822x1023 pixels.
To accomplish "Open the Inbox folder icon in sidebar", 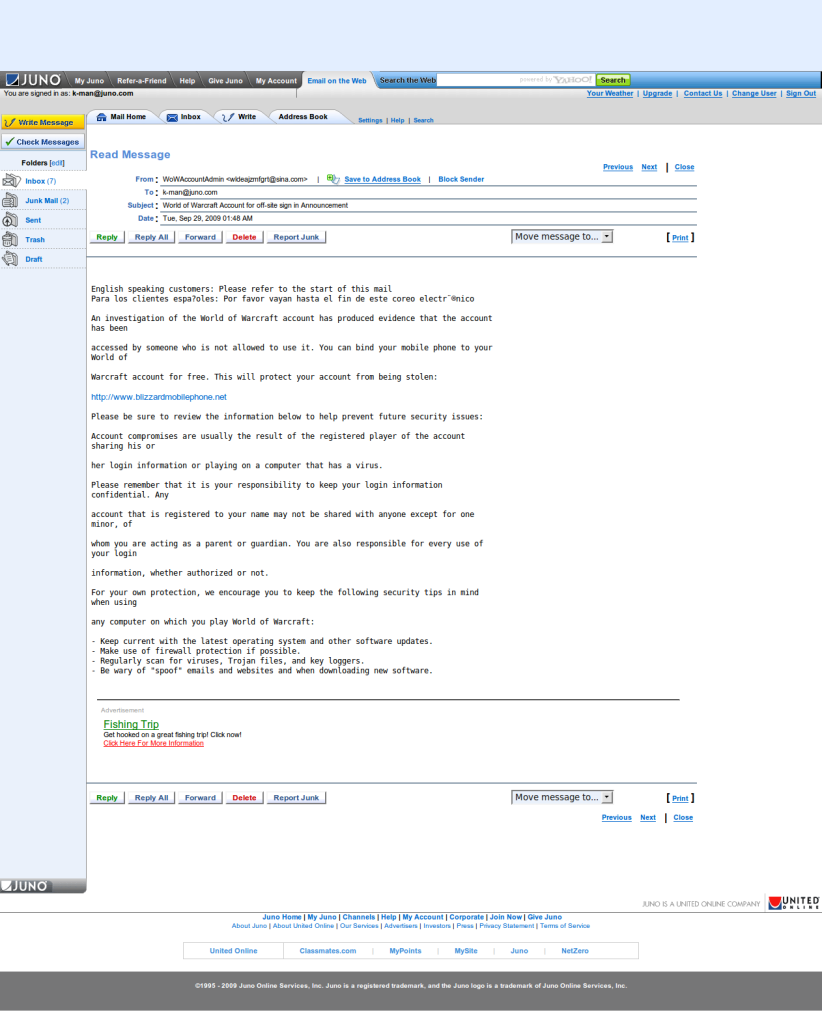I will click(11, 181).
